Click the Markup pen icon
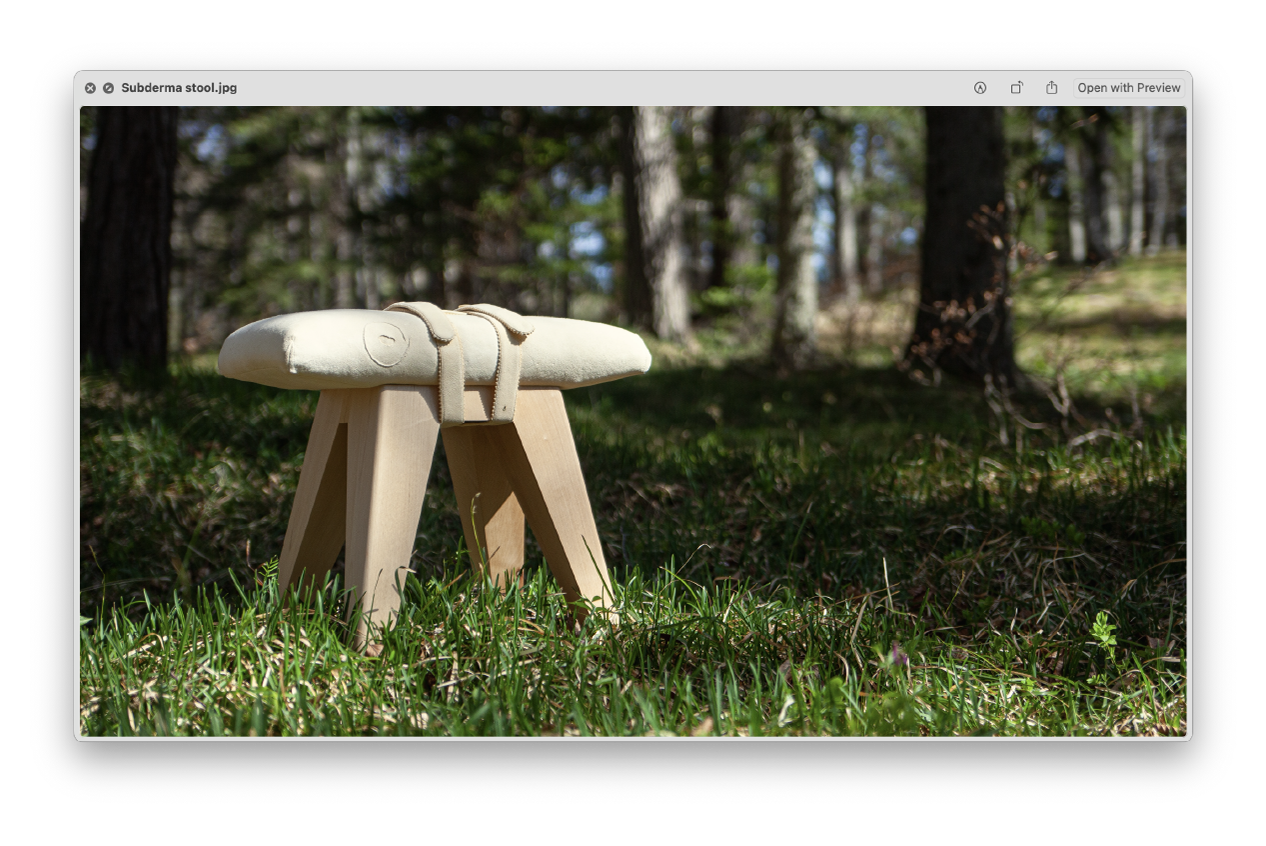The height and width of the screenshot is (846, 1266). [x=980, y=88]
